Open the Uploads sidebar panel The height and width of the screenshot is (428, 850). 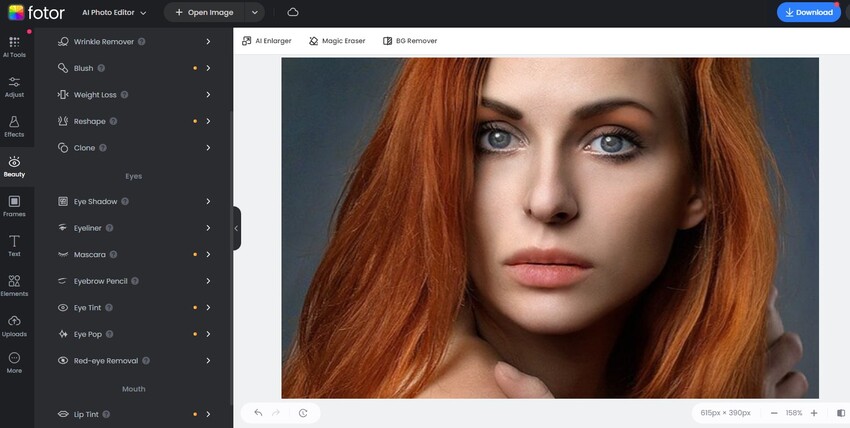pyautogui.click(x=14, y=326)
